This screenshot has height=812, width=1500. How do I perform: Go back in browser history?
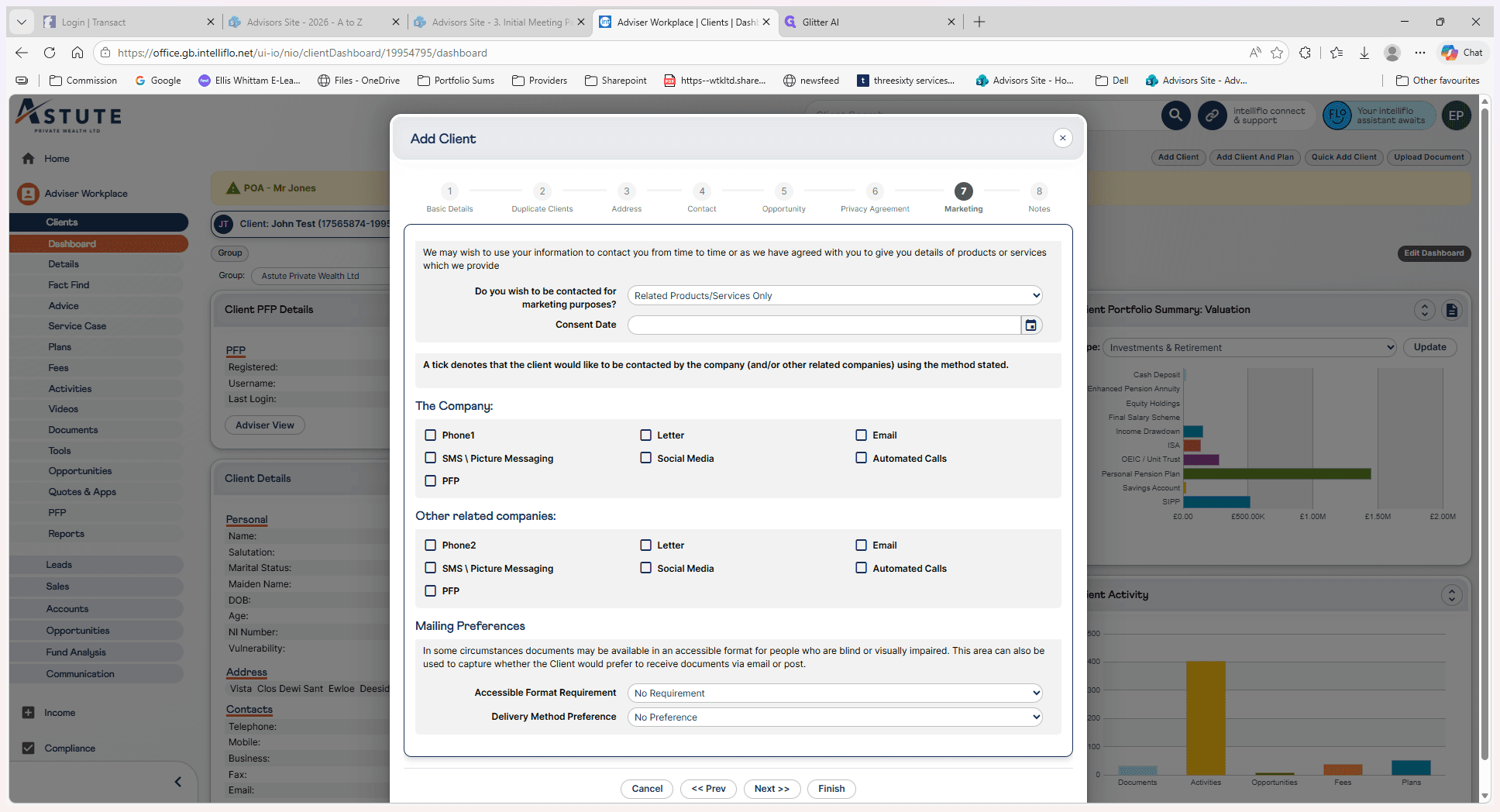22,53
